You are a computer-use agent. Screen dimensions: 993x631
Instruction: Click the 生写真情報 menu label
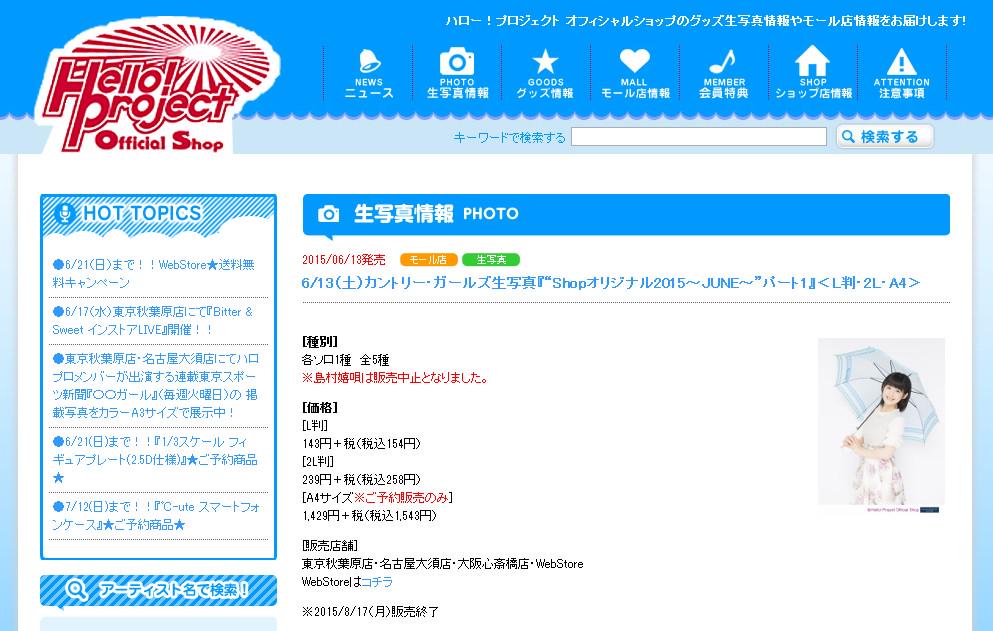pos(457,93)
